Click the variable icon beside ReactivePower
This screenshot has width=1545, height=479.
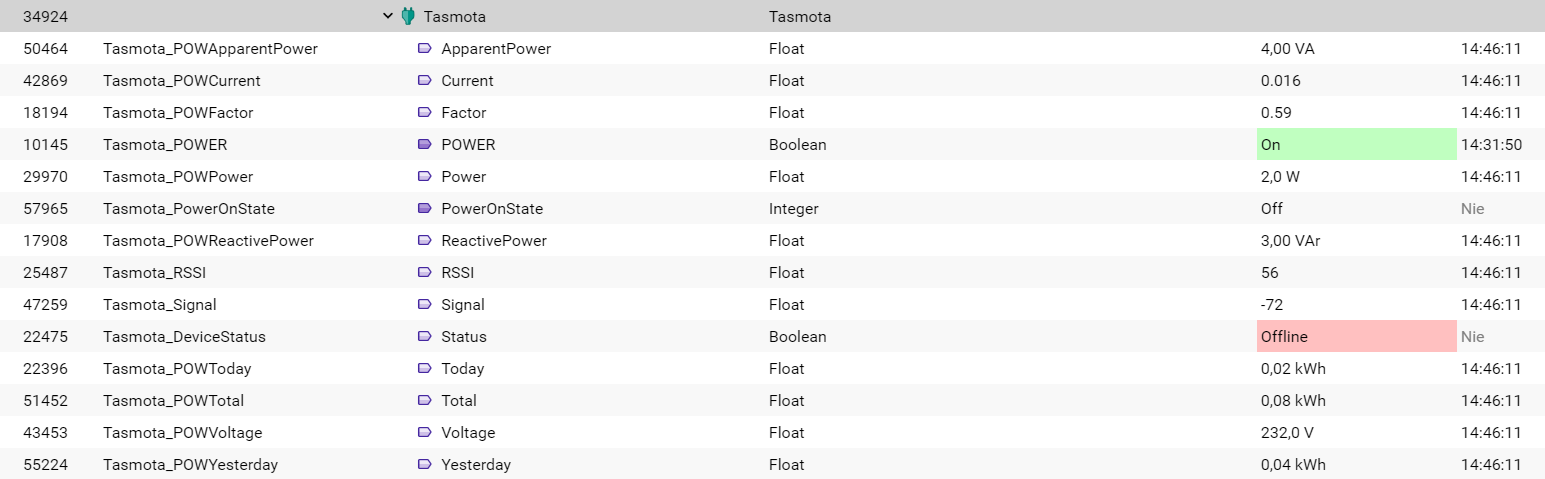pos(424,240)
